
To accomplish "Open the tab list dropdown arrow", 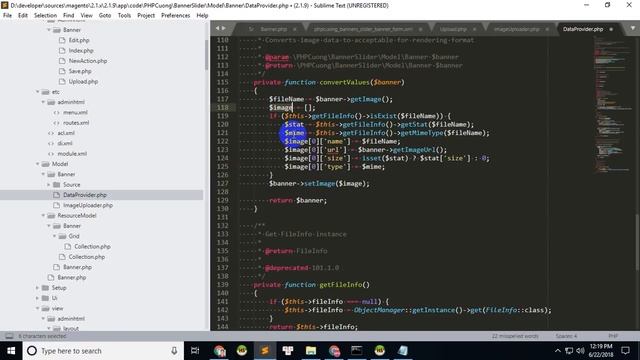I will [x=633, y=28].
